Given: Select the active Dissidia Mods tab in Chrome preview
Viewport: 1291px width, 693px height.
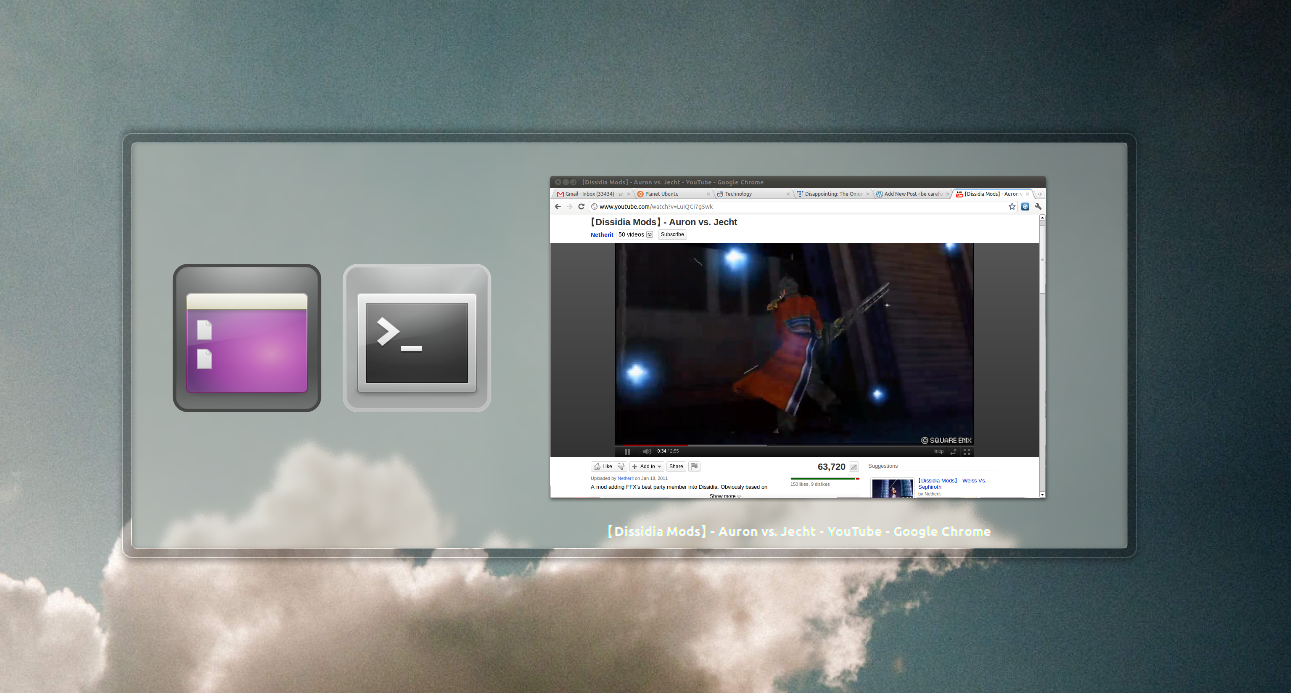Looking at the screenshot, I should coord(993,194).
